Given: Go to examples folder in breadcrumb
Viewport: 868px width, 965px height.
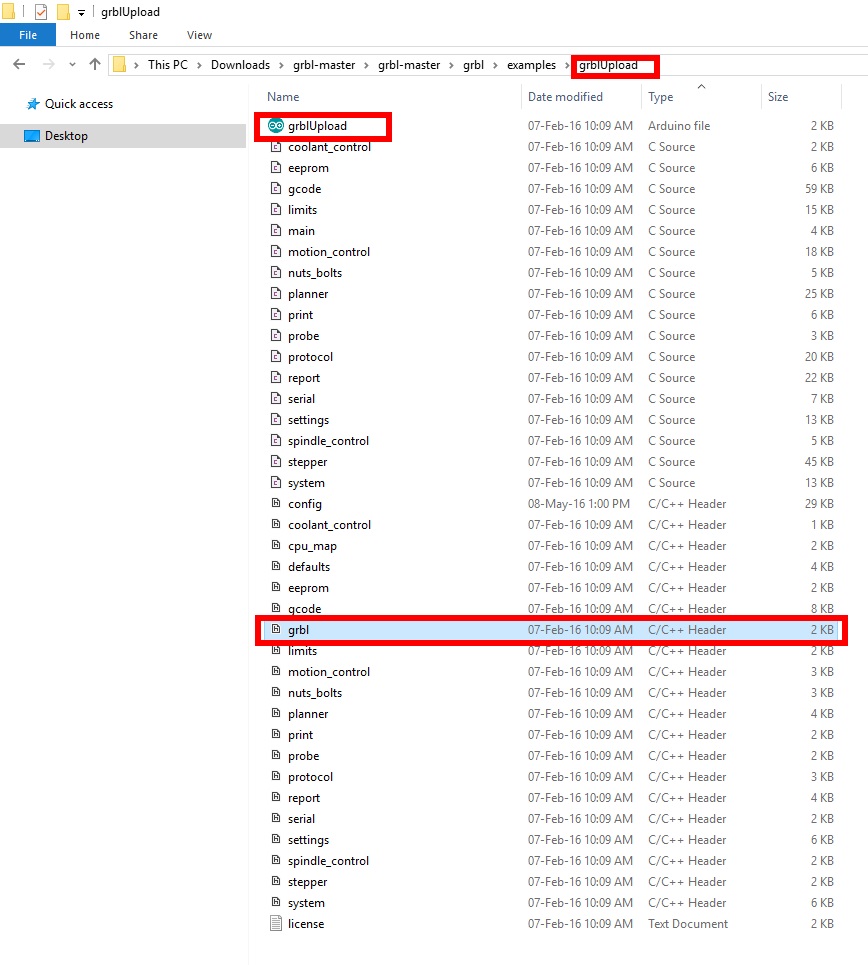Looking at the screenshot, I should pyautogui.click(x=531, y=65).
